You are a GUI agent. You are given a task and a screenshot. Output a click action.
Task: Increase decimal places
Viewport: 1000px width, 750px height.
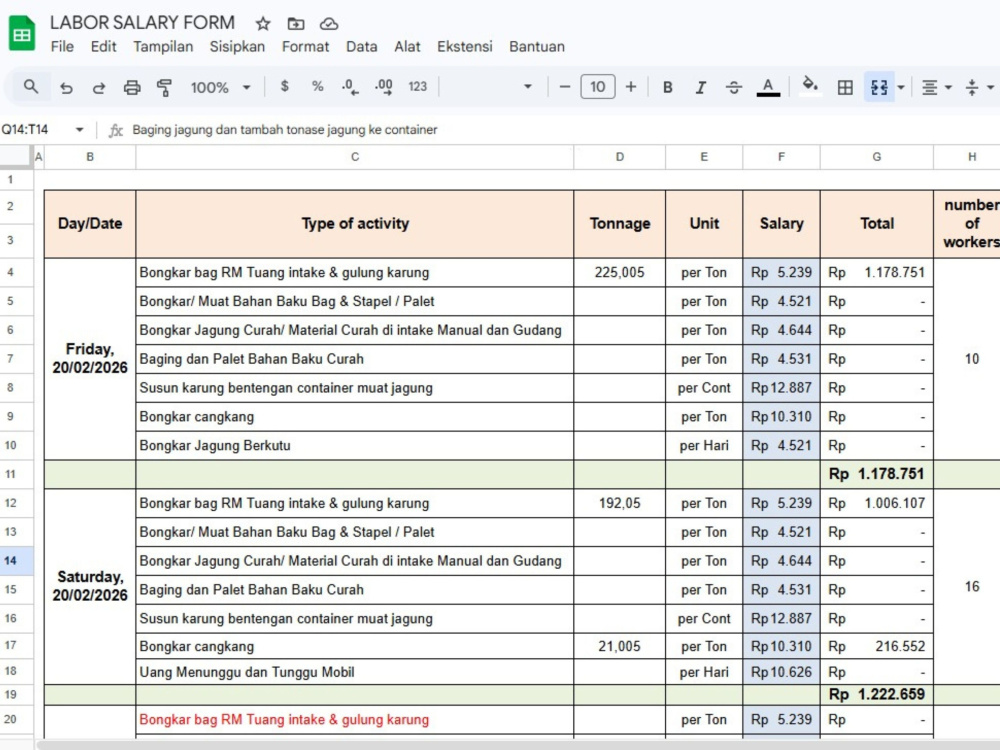coord(384,87)
